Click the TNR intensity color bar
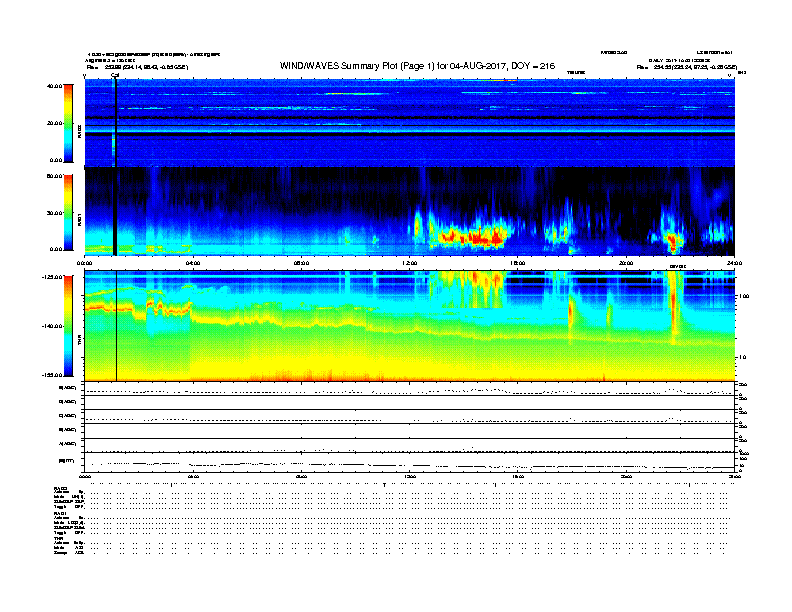792x612 pixels. (68, 326)
